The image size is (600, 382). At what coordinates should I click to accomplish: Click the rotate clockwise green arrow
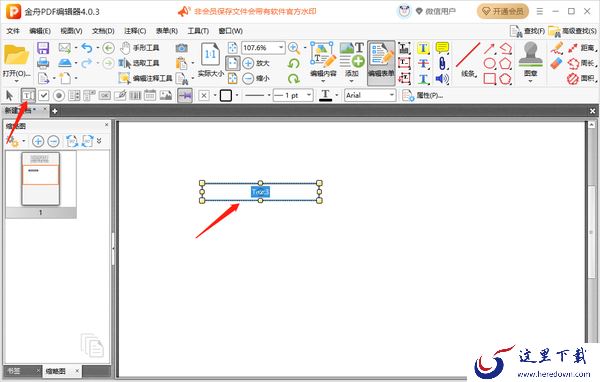click(294, 78)
